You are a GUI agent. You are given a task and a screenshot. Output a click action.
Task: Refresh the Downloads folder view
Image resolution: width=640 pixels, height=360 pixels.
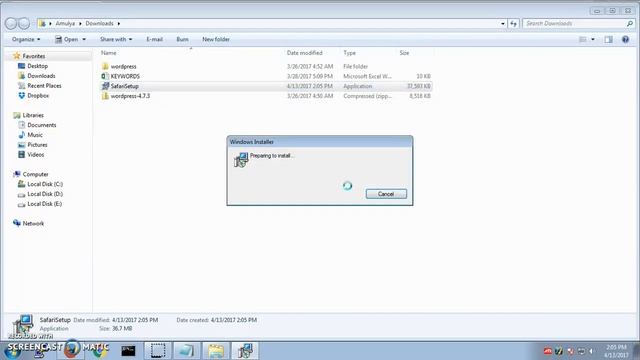[513, 24]
